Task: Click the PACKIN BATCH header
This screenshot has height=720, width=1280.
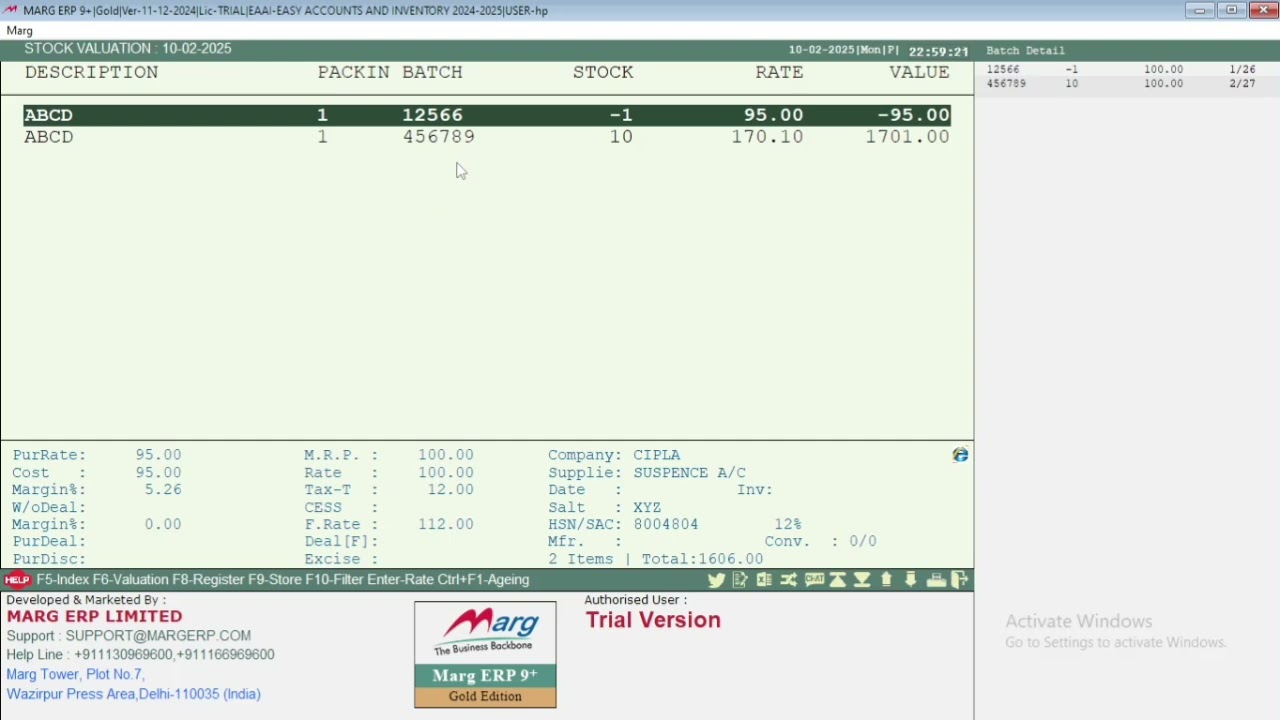Action: click(390, 72)
